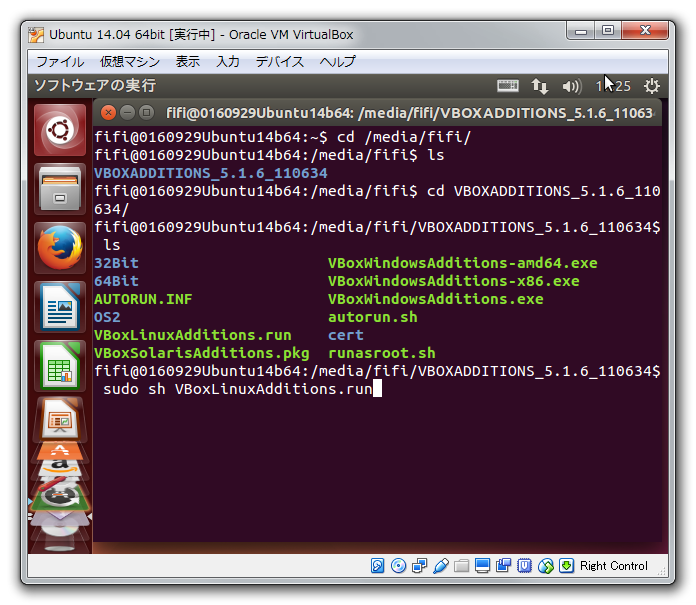696x605 pixels.
Task: Maximize the VirtualBox window
Action: (608, 31)
